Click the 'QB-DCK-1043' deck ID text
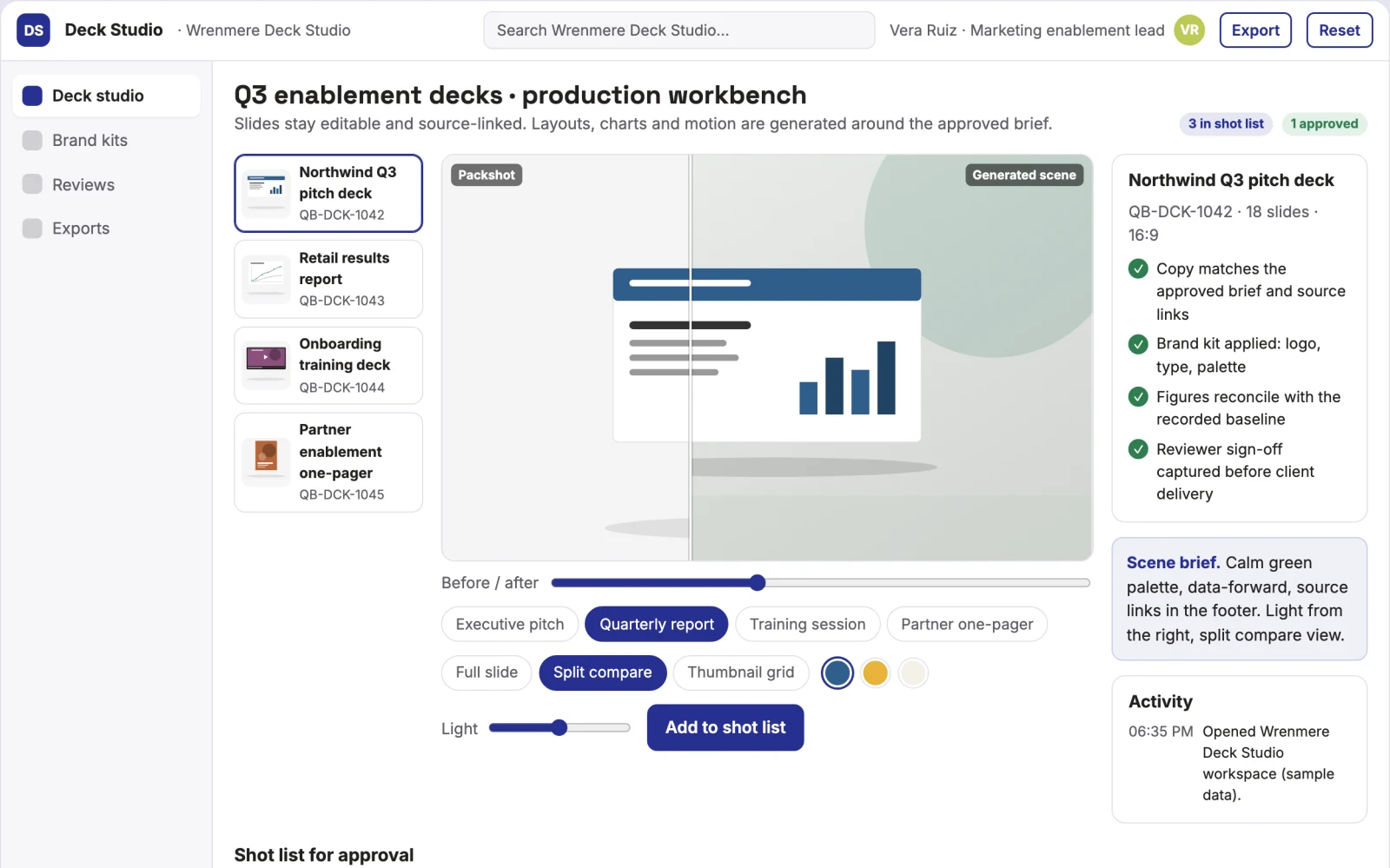Screen dimensions: 1390x868 pos(341,301)
